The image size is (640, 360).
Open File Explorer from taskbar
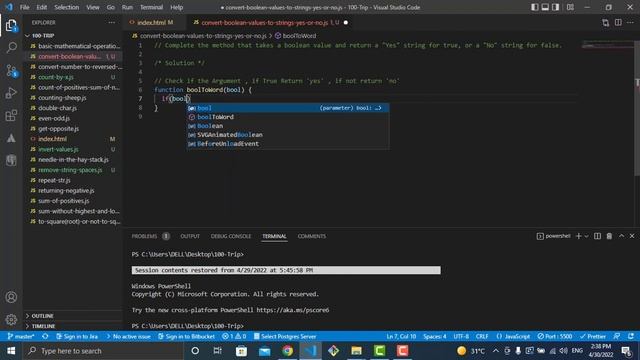(356, 351)
